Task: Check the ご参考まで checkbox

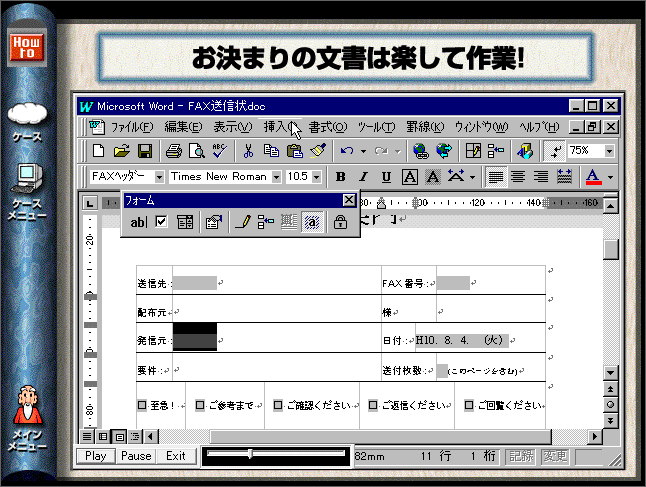Action: [200, 405]
